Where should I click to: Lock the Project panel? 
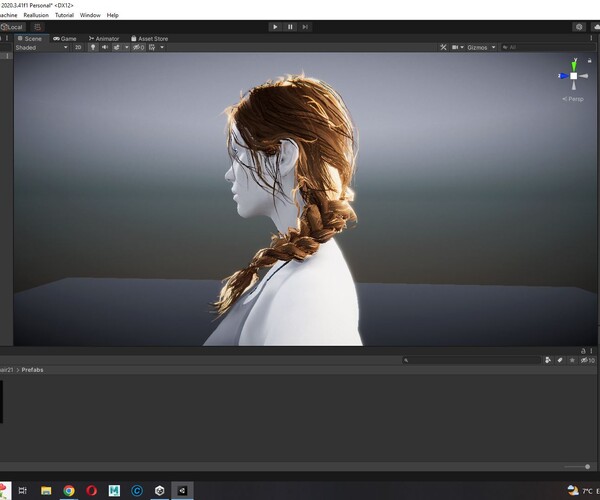click(x=583, y=351)
